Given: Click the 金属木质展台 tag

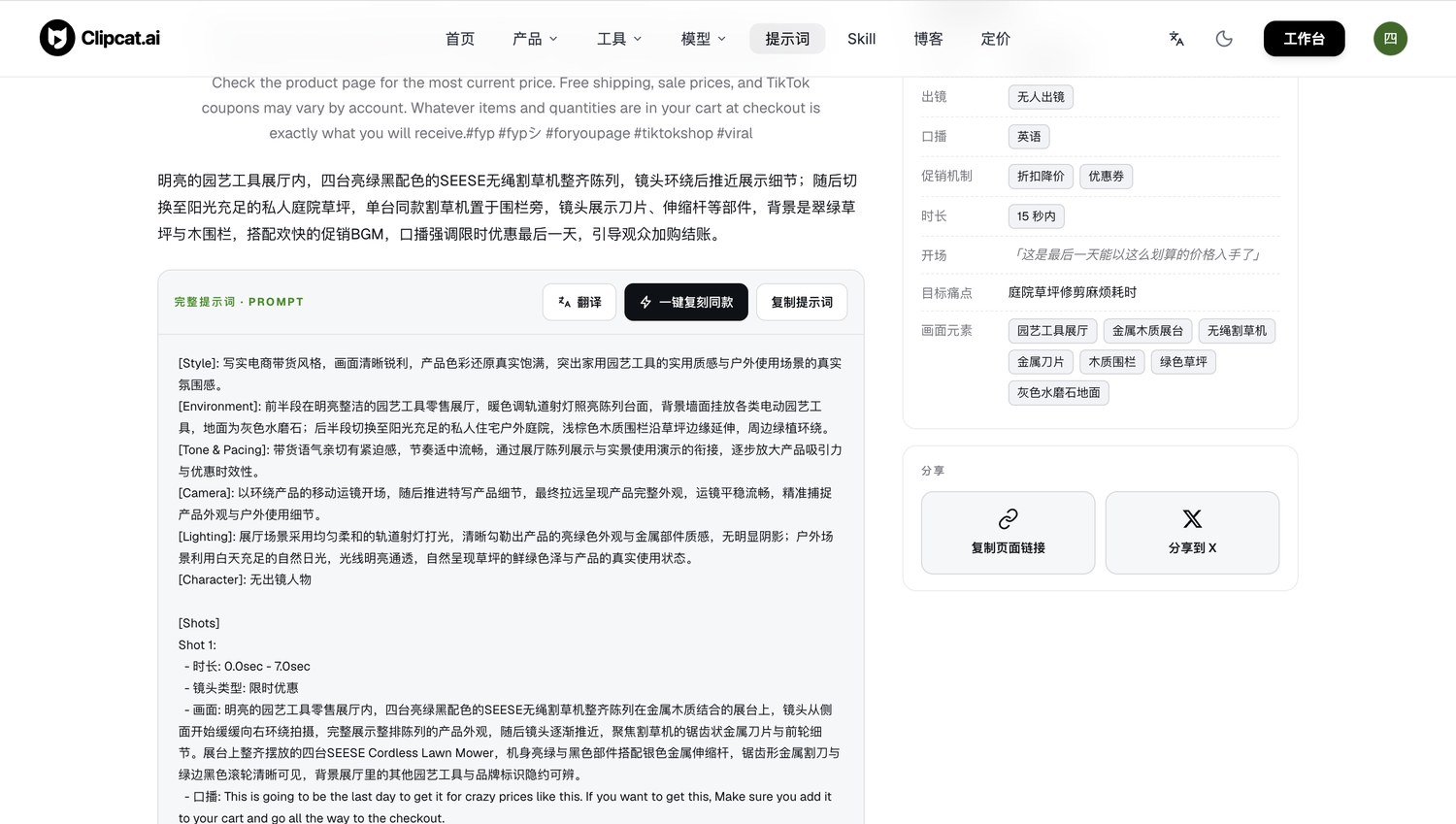Looking at the screenshot, I should (x=1147, y=331).
